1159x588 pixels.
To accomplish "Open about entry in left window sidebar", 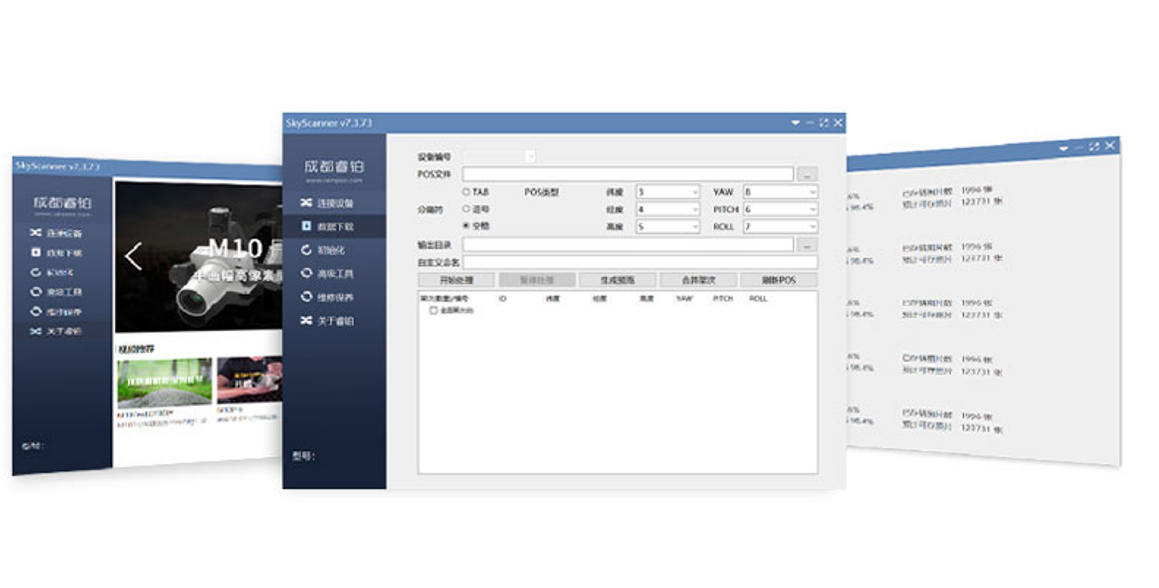I will point(56,331).
